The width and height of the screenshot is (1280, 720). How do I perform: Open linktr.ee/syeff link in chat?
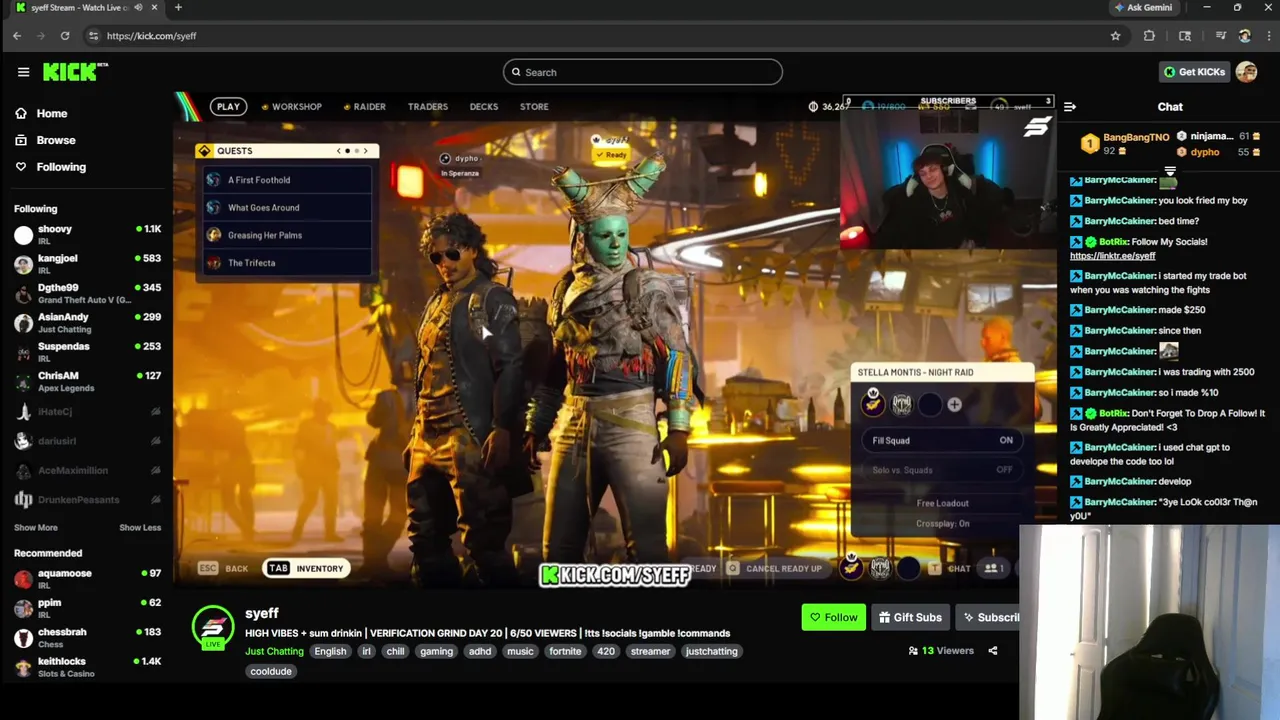[x=1112, y=256]
